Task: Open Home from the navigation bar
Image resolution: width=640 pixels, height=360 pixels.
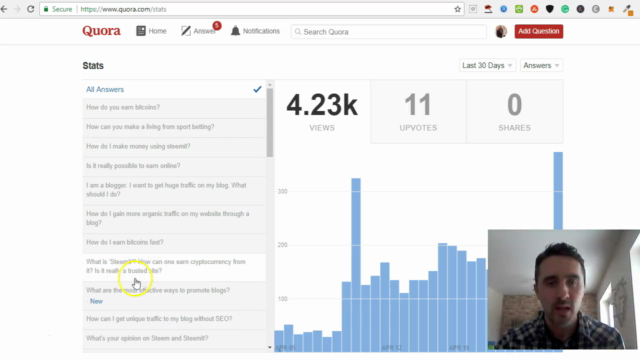Action: click(151, 31)
